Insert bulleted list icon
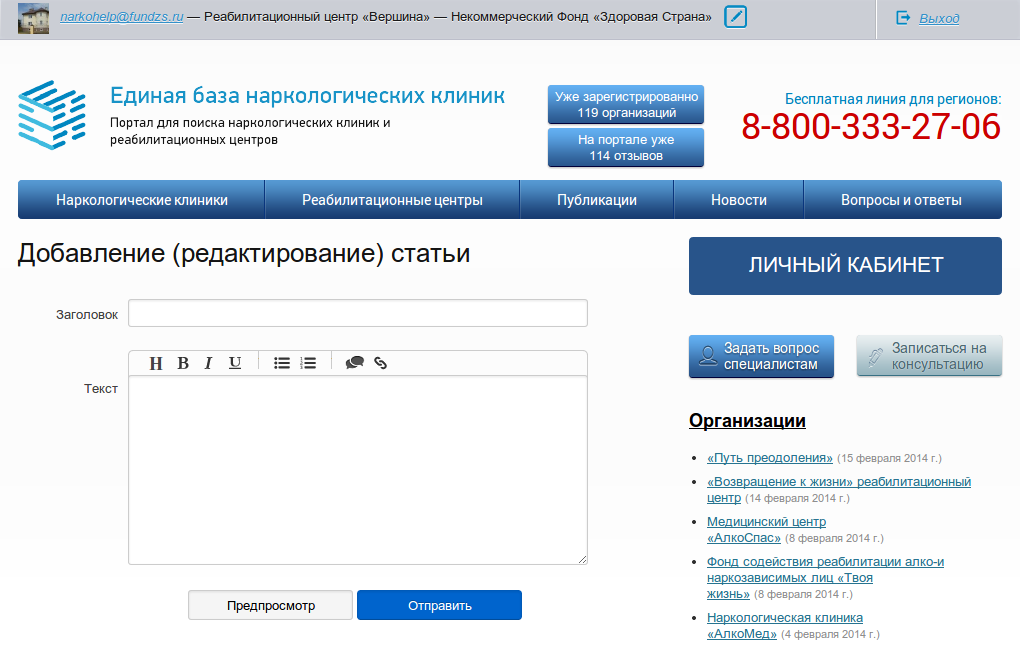This screenshot has height=665, width=1020. click(282, 363)
